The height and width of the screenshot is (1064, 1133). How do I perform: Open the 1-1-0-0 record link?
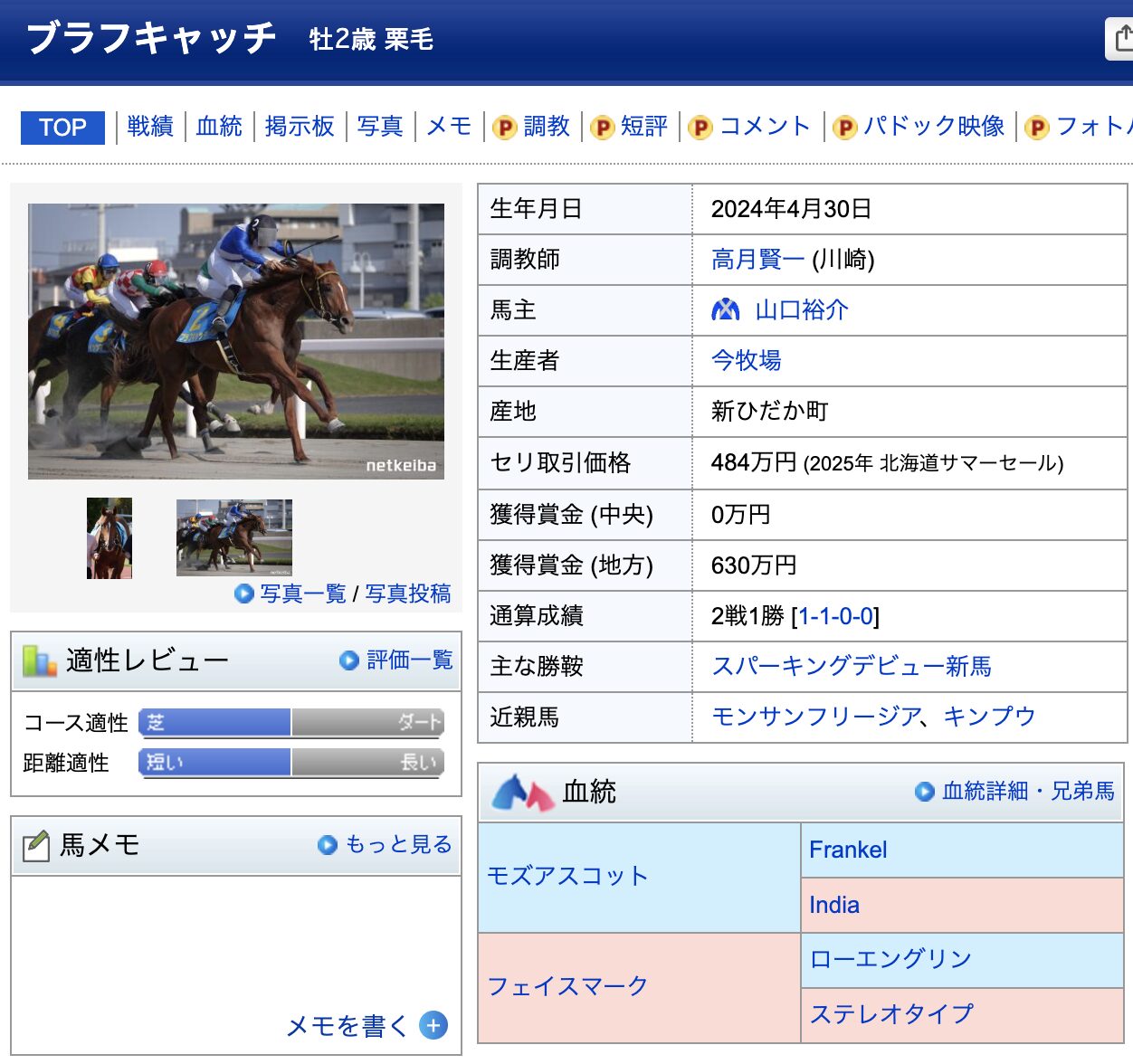[x=835, y=616]
